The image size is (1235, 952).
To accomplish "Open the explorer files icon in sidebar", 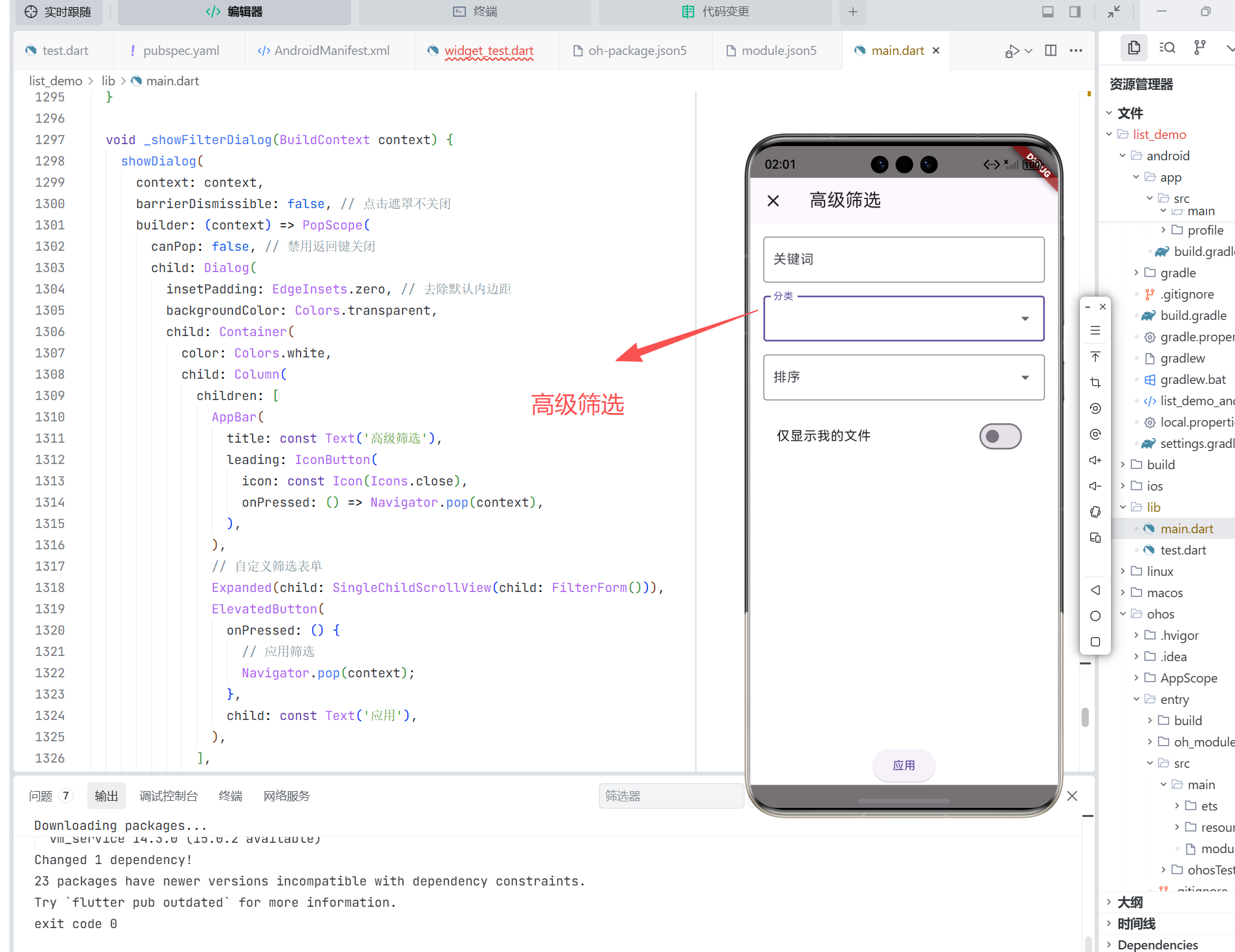I will 1134,48.
